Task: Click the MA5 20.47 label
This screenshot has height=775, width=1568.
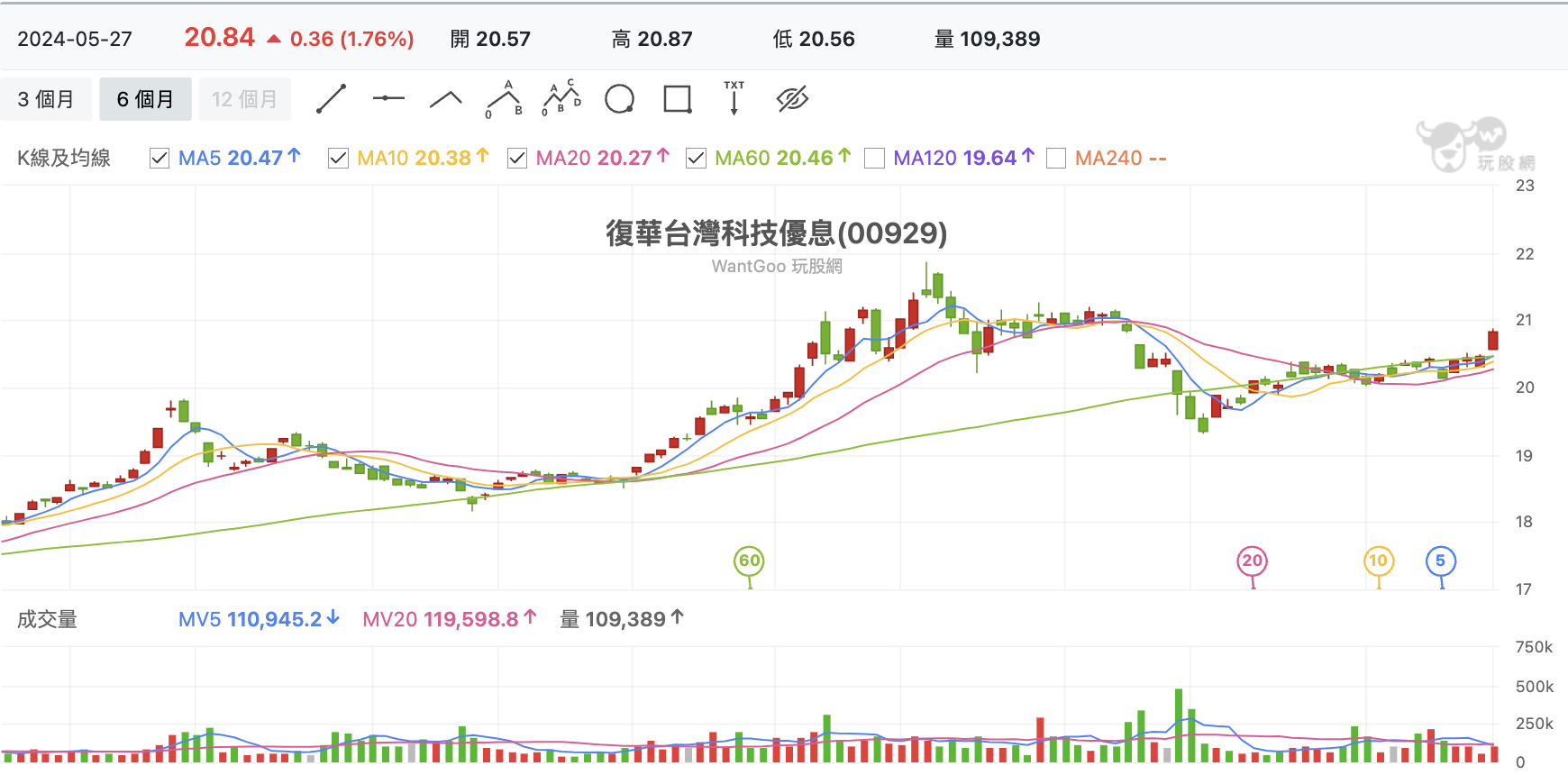Action: click(240, 158)
